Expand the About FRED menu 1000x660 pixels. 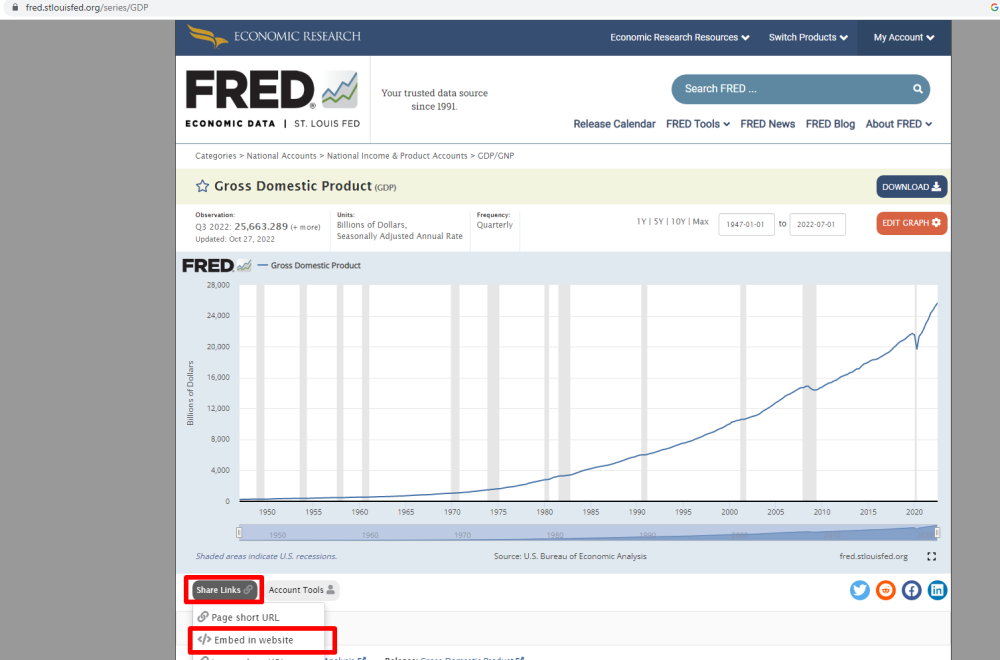click(x=899, y=124)
